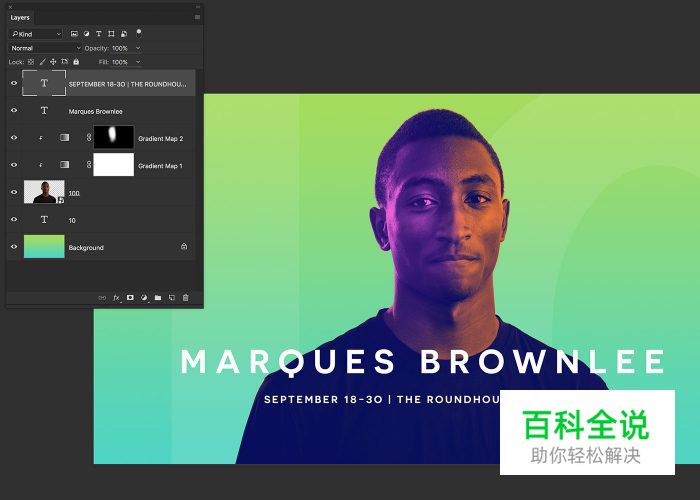Viewport: 700px width, 500px height.
Task: Create a new group folder icon
Action: 157,297
